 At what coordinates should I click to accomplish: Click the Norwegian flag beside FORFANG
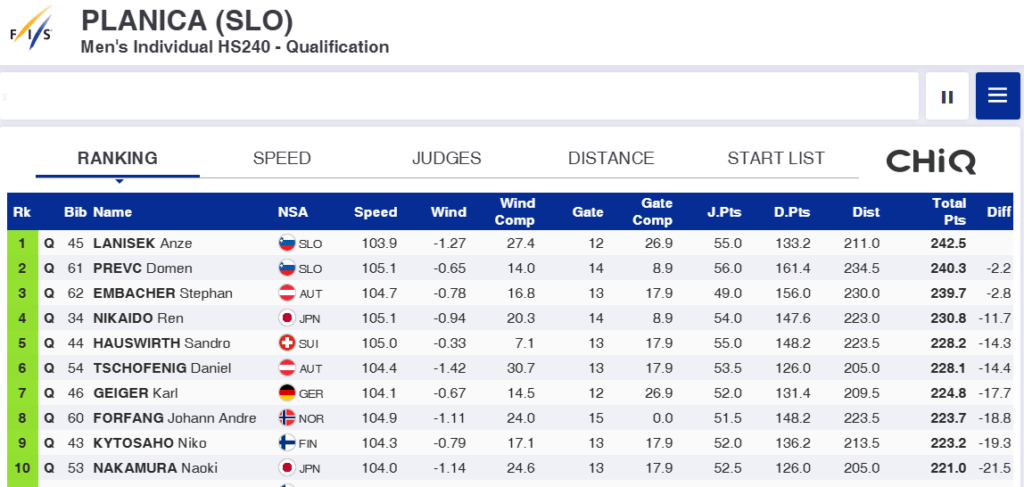click(287, 418)
